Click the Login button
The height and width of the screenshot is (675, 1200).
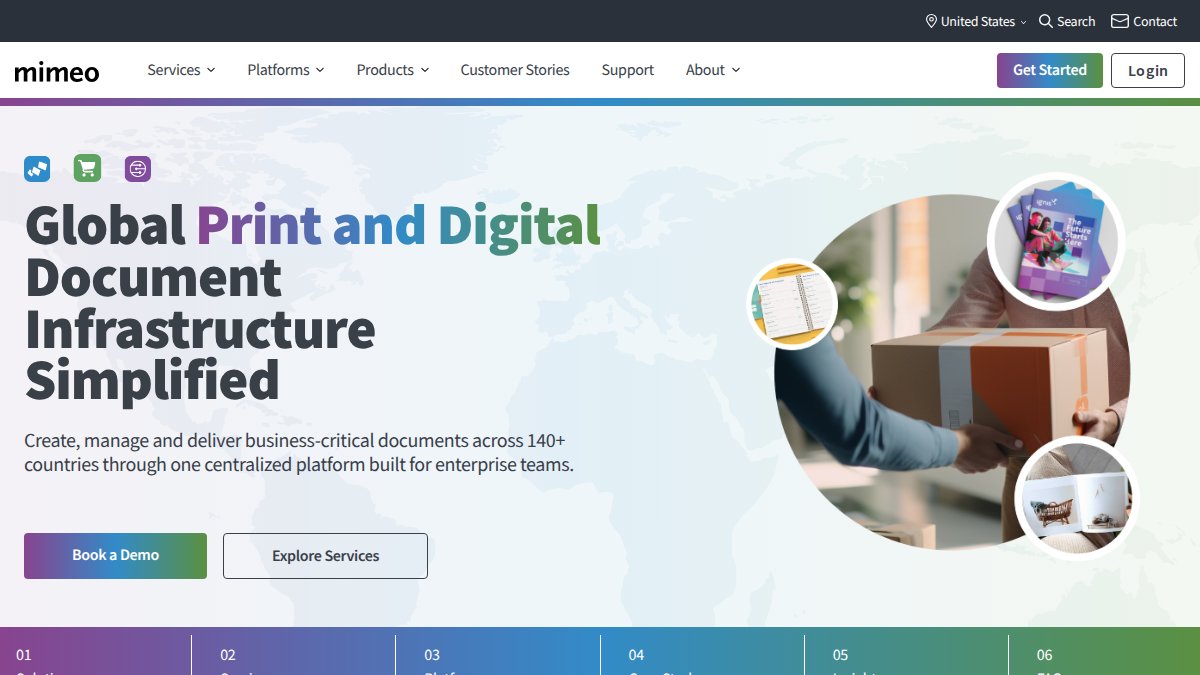(1148, 71)
